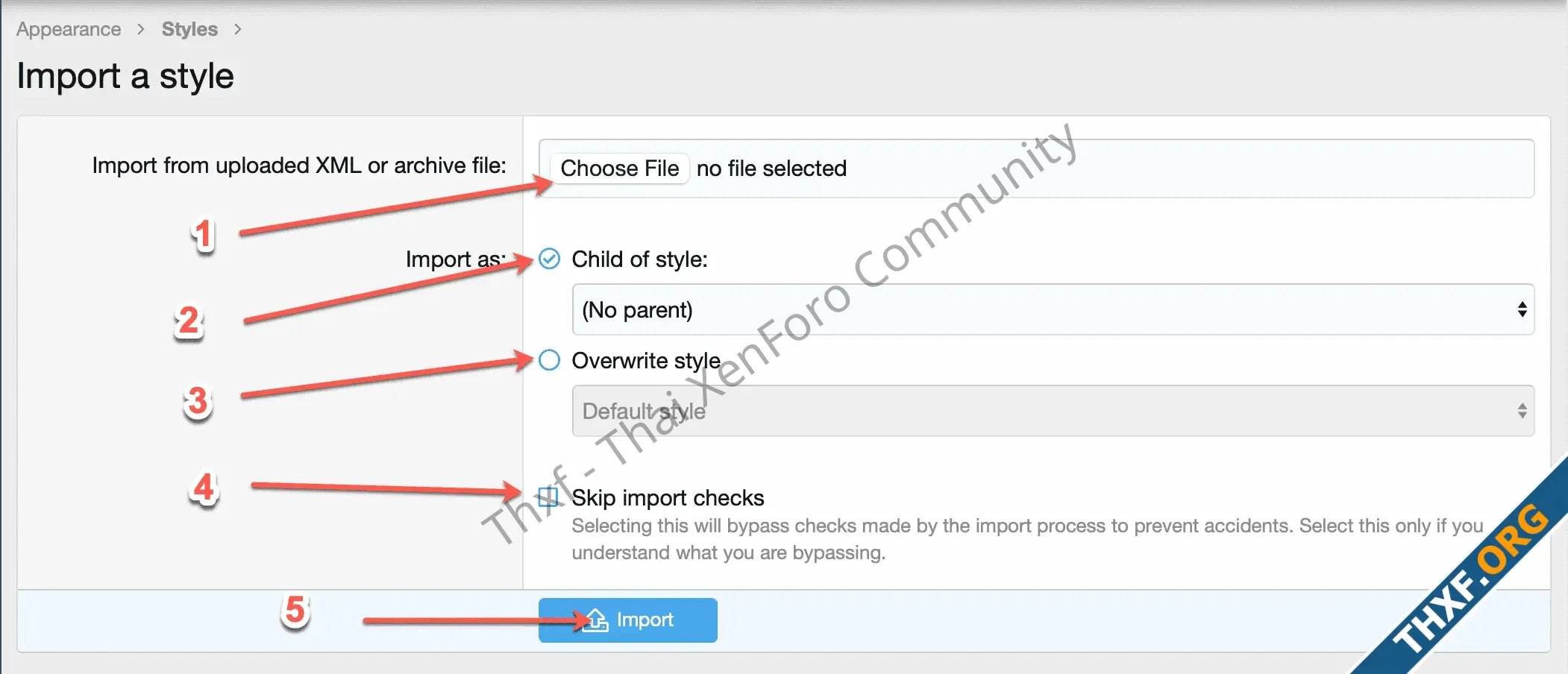
Task: Go to the Appearance breadcrumb
Action: point(69,29)
